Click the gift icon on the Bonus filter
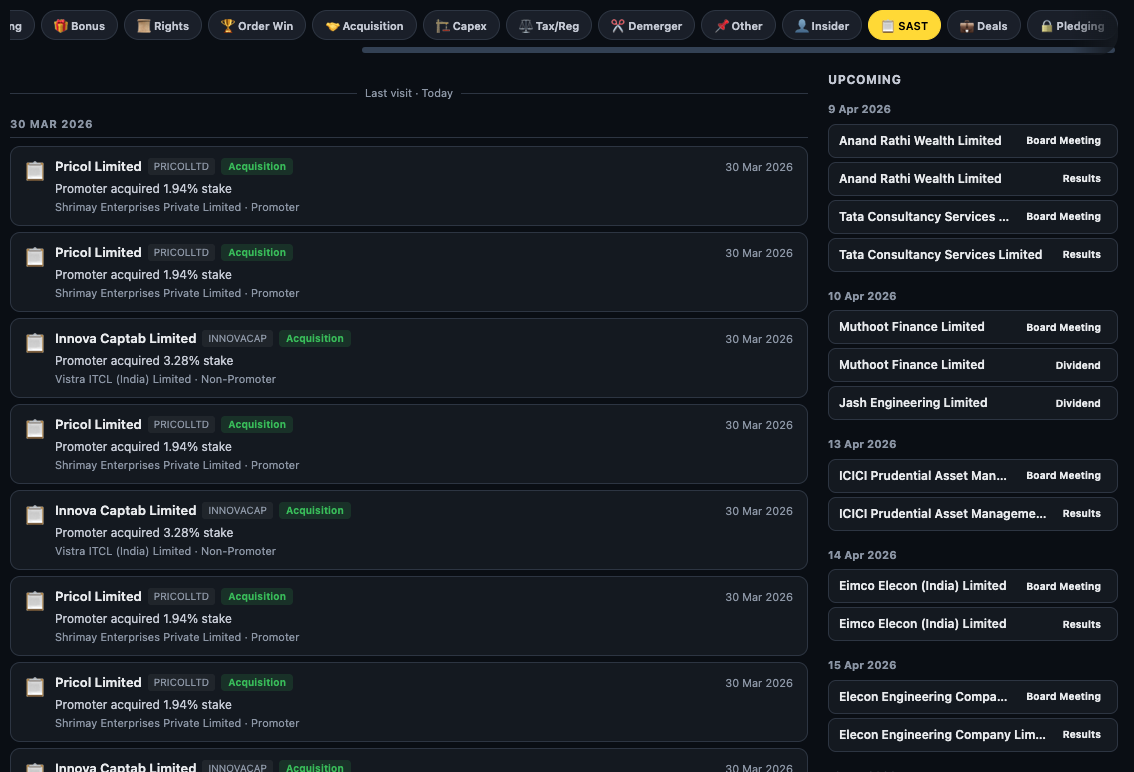This screenshot has width=1134, height=772. pyautogui.click(x=60, y=26)
